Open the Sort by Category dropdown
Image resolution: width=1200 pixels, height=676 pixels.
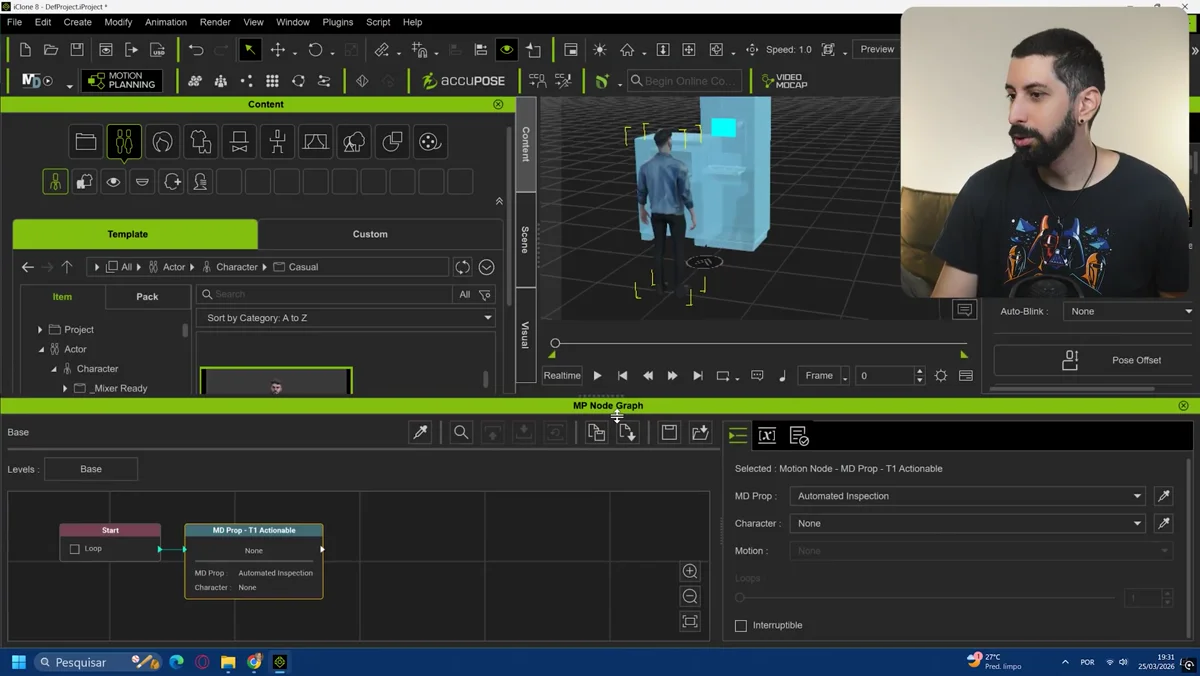(x=346, y=318)
